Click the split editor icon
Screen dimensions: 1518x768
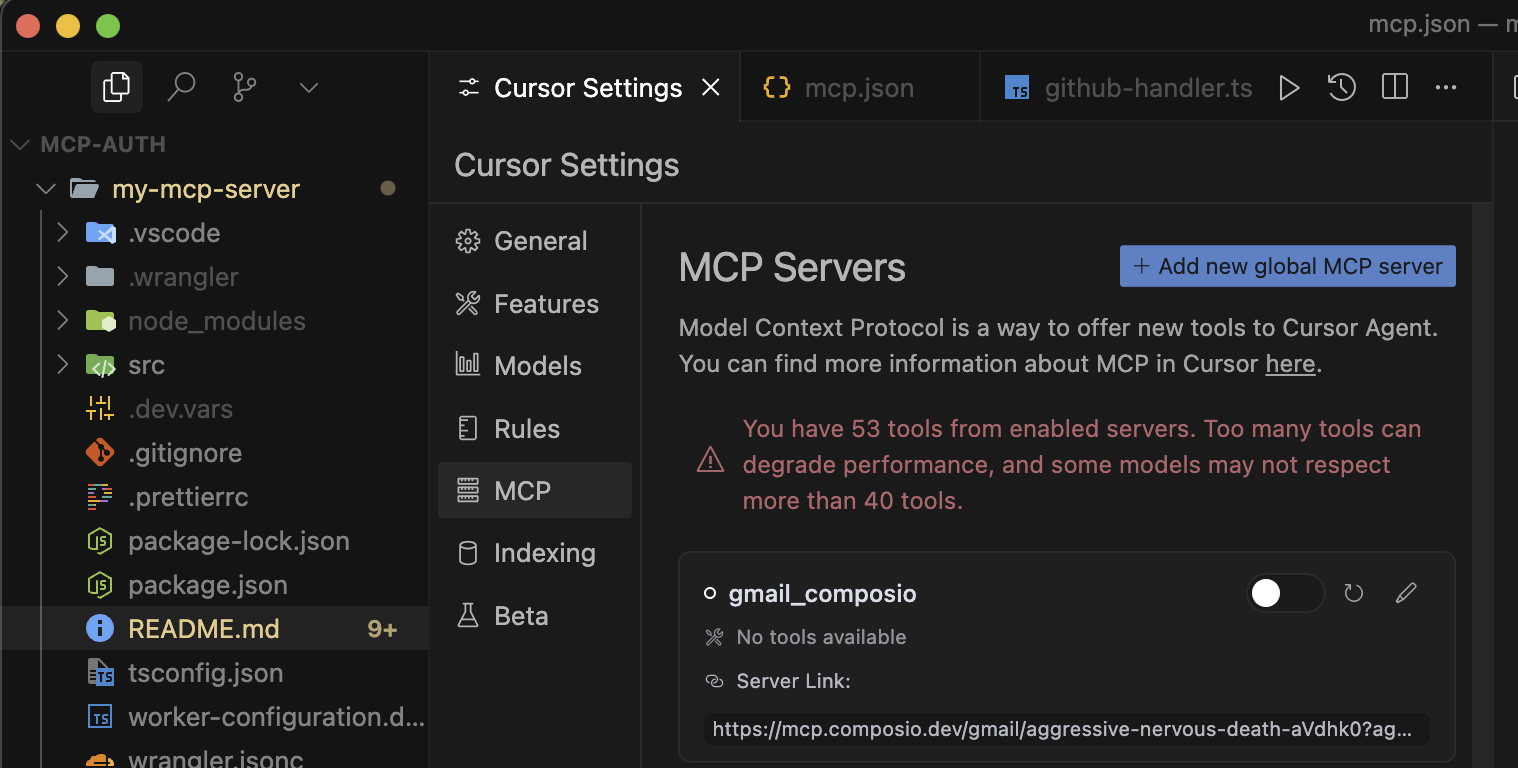[1394, 88]
